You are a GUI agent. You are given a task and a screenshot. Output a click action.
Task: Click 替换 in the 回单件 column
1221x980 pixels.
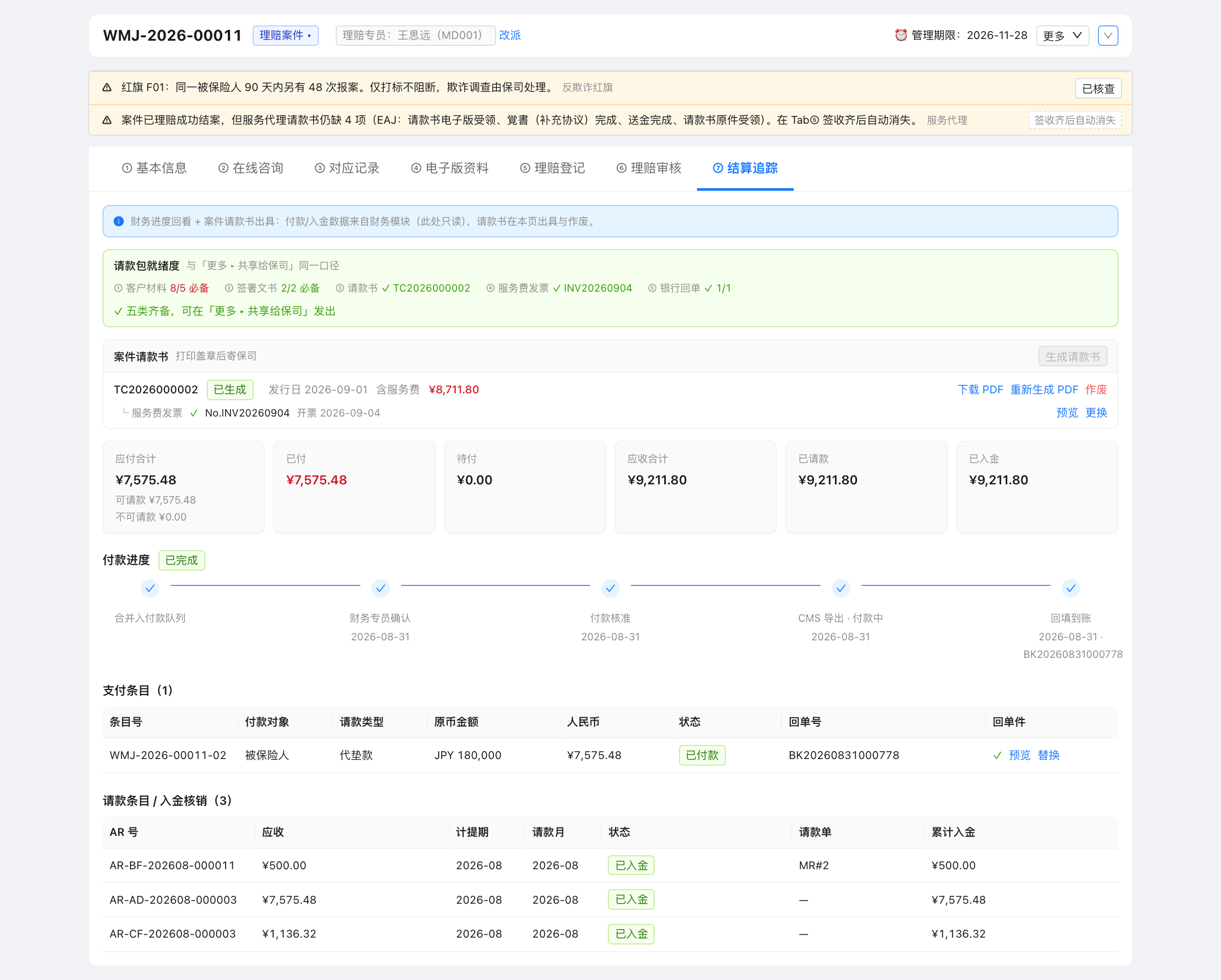1048,755
